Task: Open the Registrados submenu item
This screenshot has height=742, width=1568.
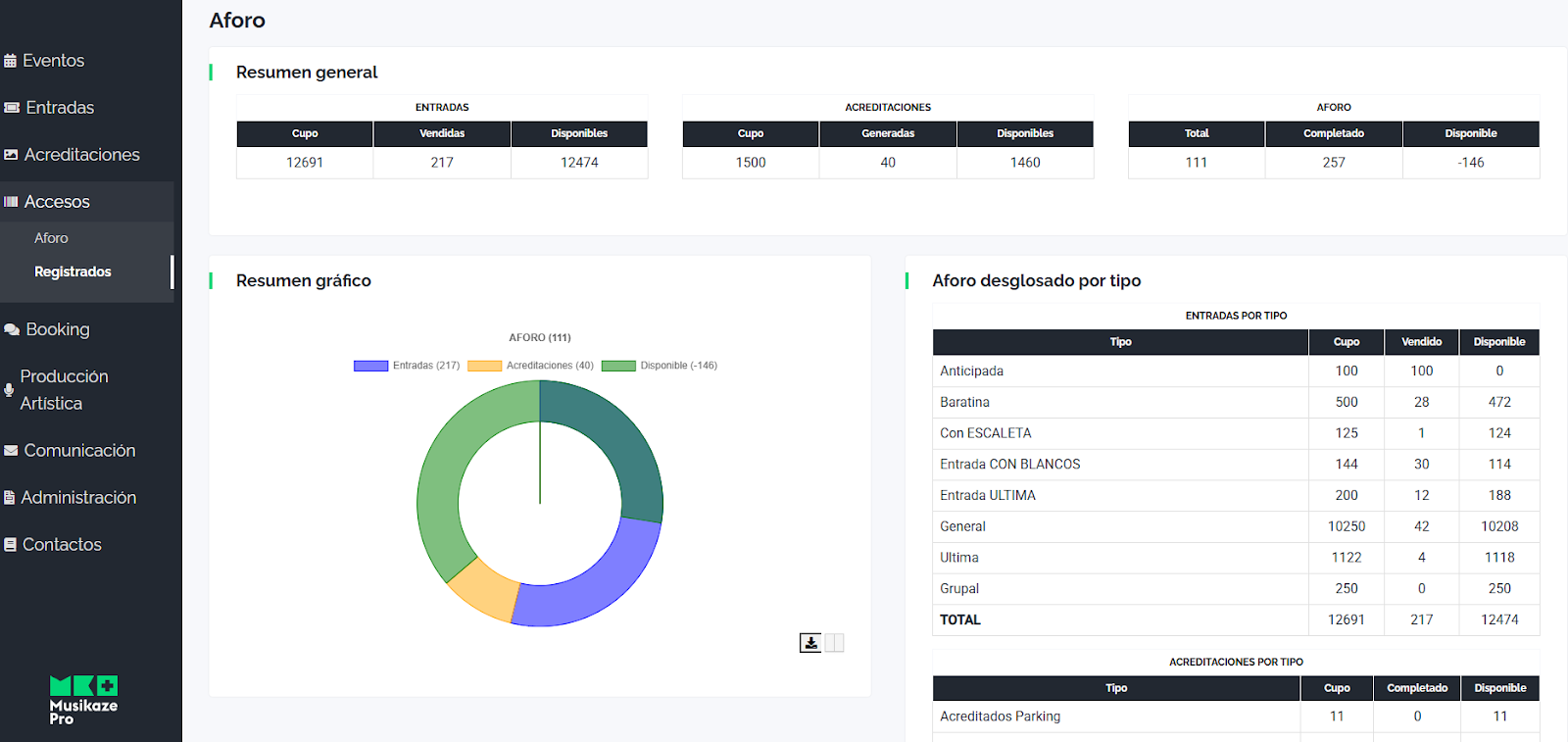Action: (x=73, y=272)
